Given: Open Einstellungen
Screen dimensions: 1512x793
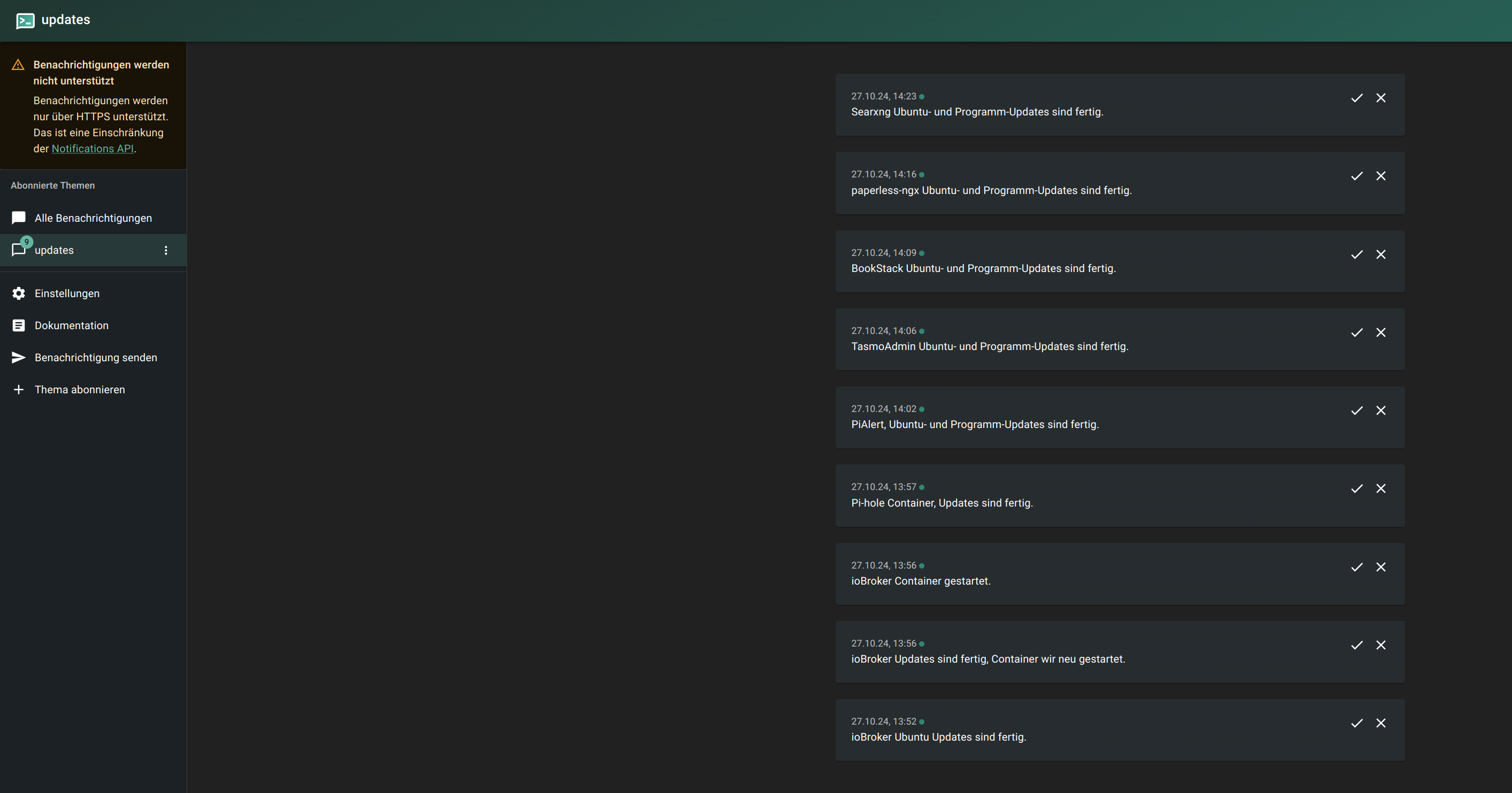Looking at the screenshot, I should coord(94,293).
